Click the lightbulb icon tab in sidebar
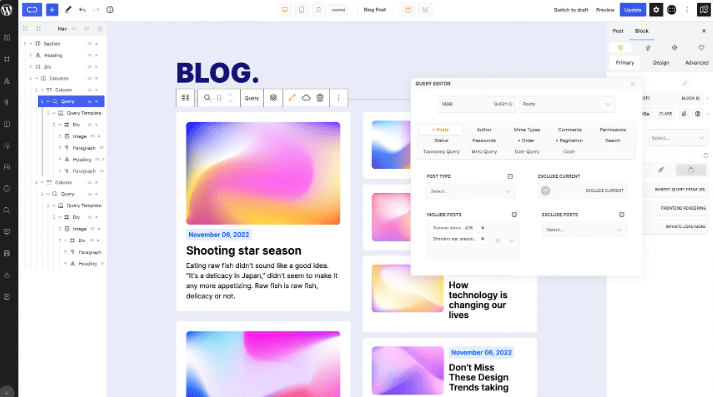 648,48
